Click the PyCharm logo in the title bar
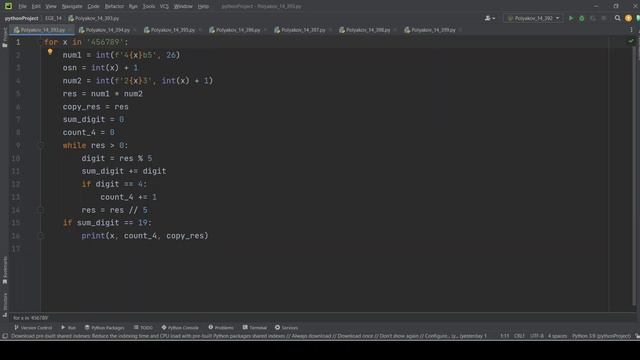The height and width of the screenshot is (360, 640). coord(8,6)
